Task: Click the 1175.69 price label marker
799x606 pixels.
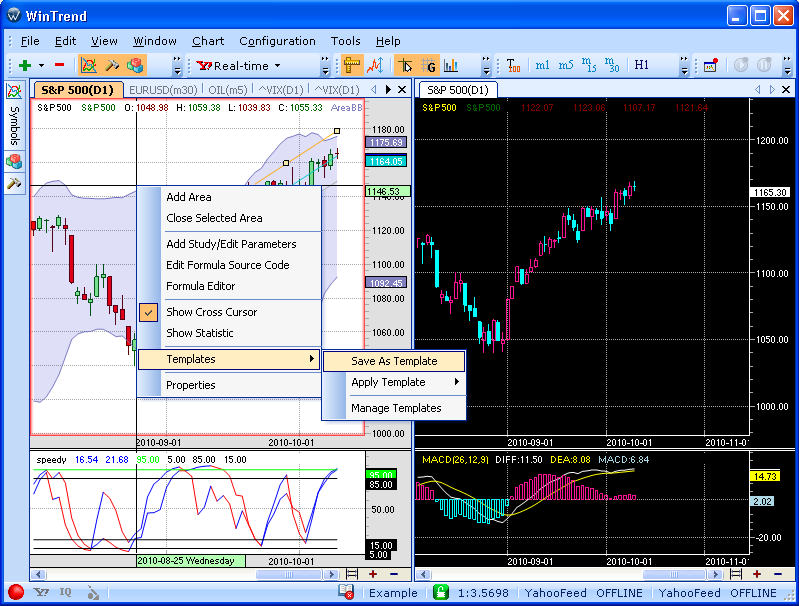Action: pos(386,143)
